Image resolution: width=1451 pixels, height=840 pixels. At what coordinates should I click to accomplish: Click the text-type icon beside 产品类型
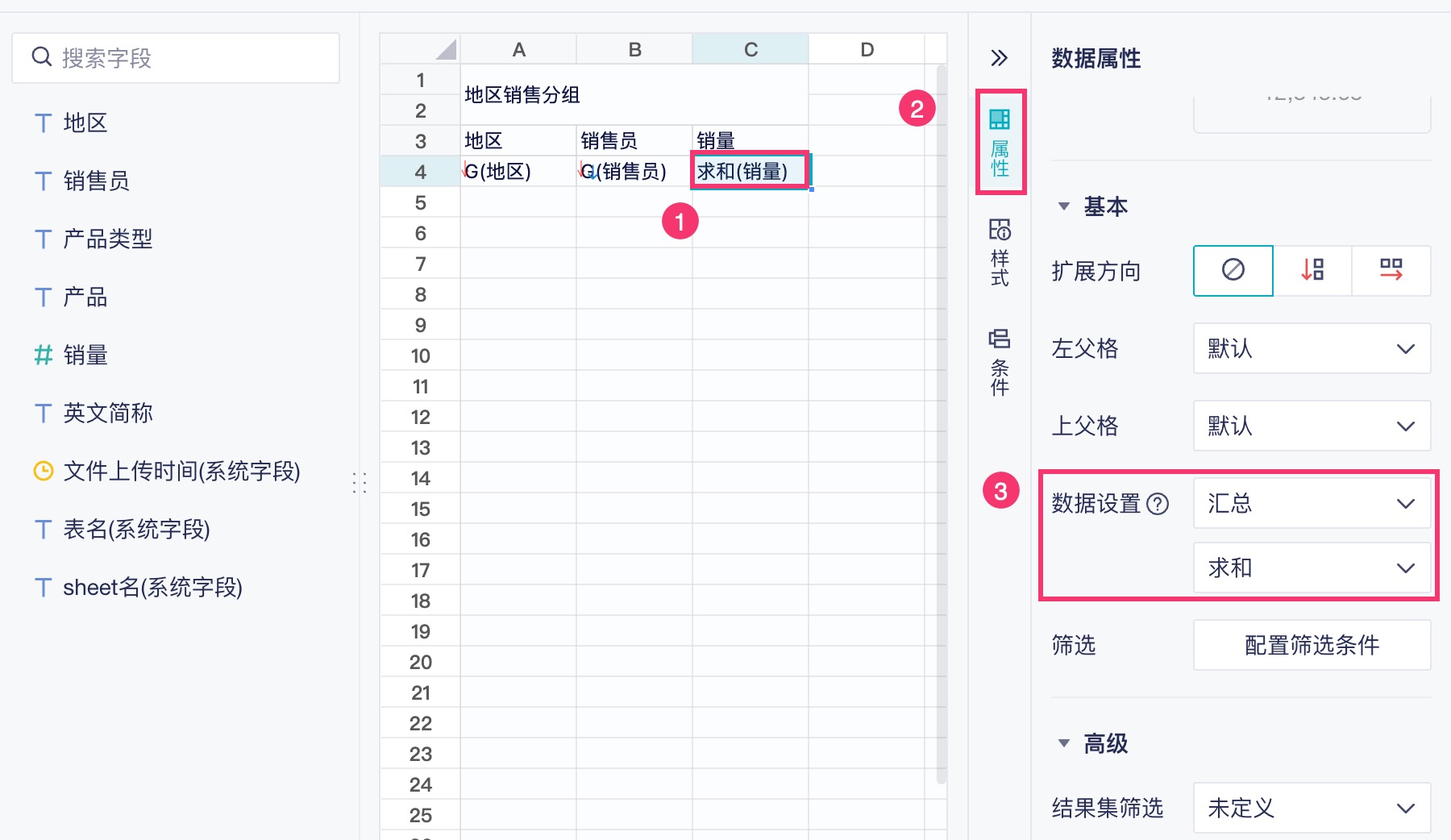(44, 239)
